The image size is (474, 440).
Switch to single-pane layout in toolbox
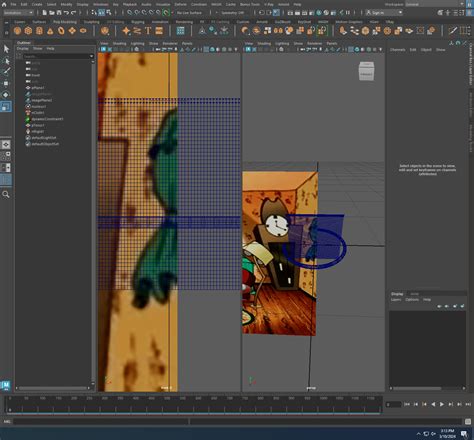[x=6, y=145]
